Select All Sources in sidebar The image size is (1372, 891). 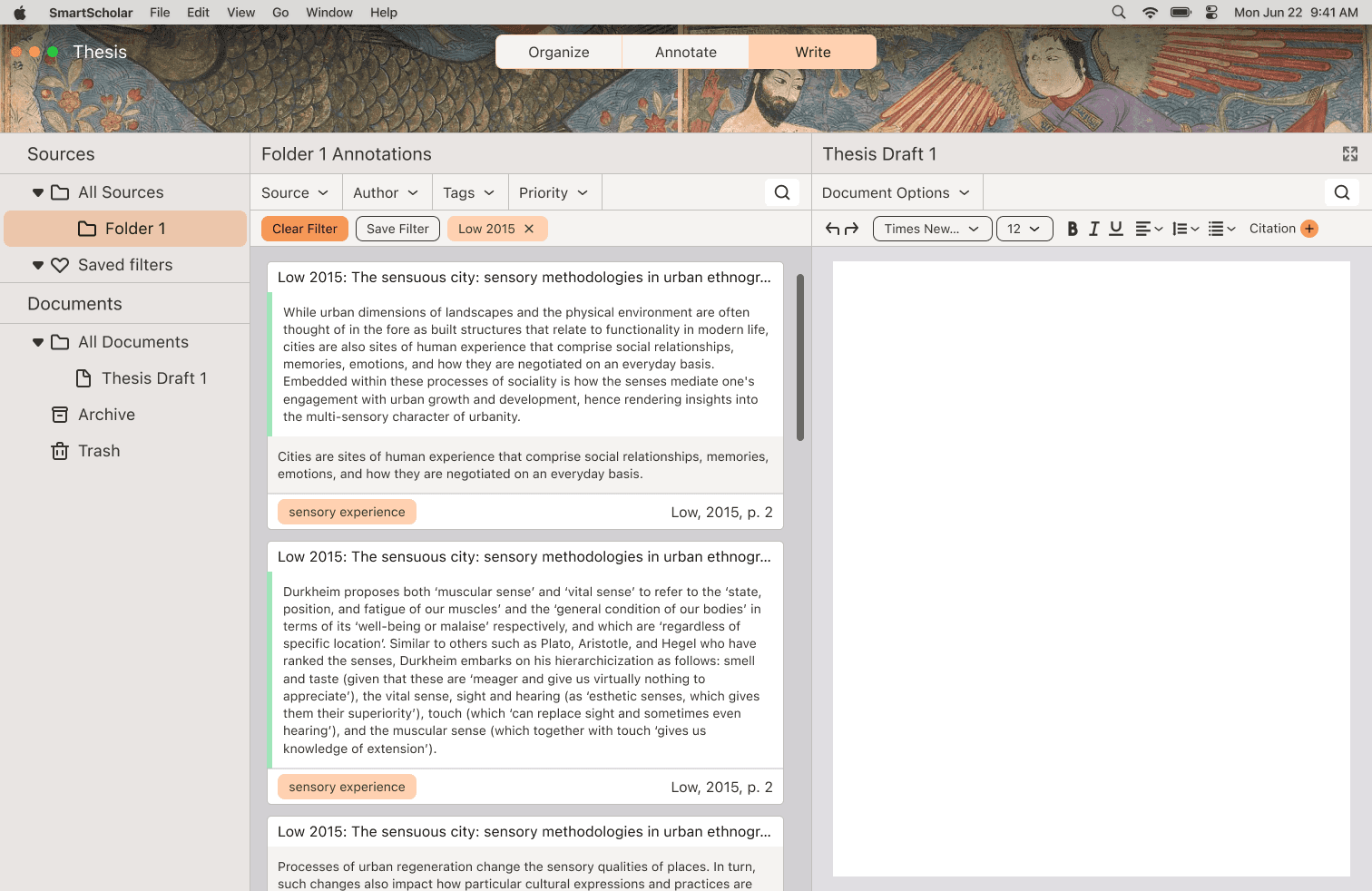click(125, 192)
